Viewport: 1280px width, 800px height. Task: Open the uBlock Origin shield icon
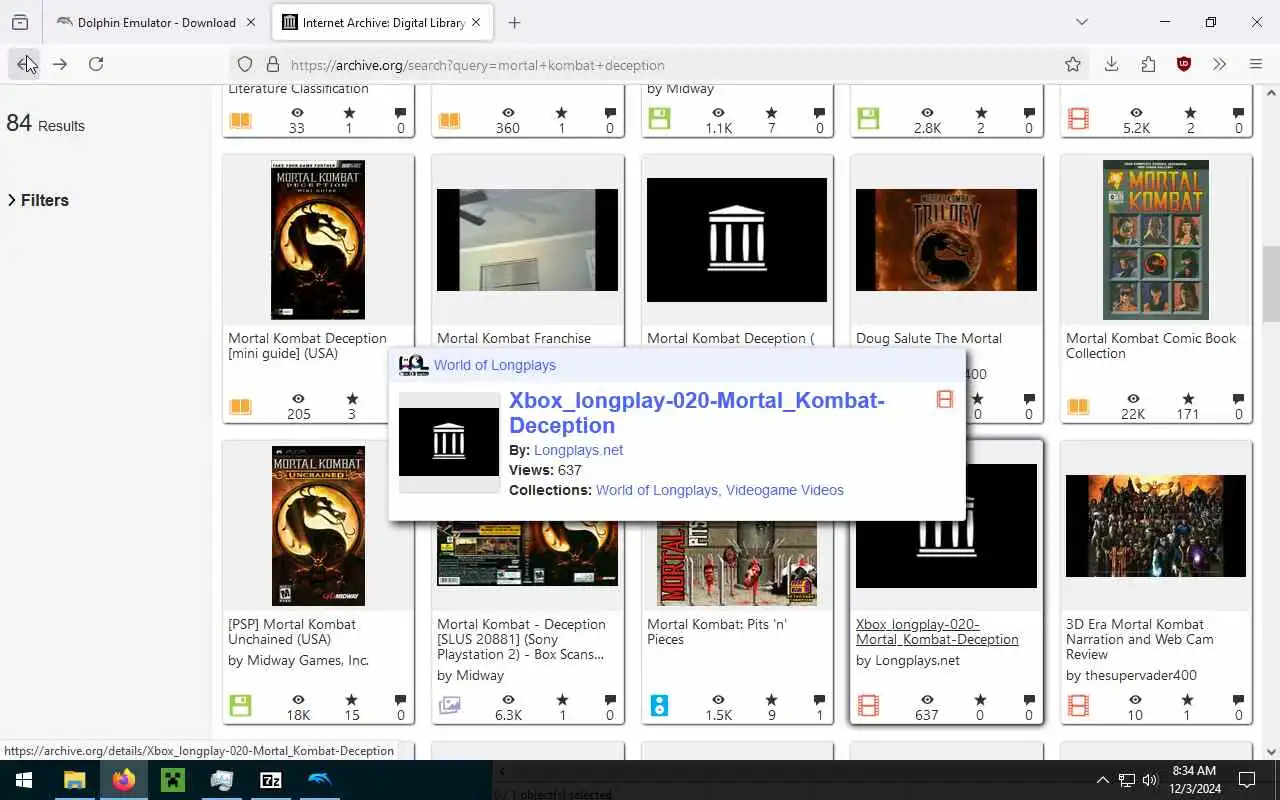point(1184,64)
